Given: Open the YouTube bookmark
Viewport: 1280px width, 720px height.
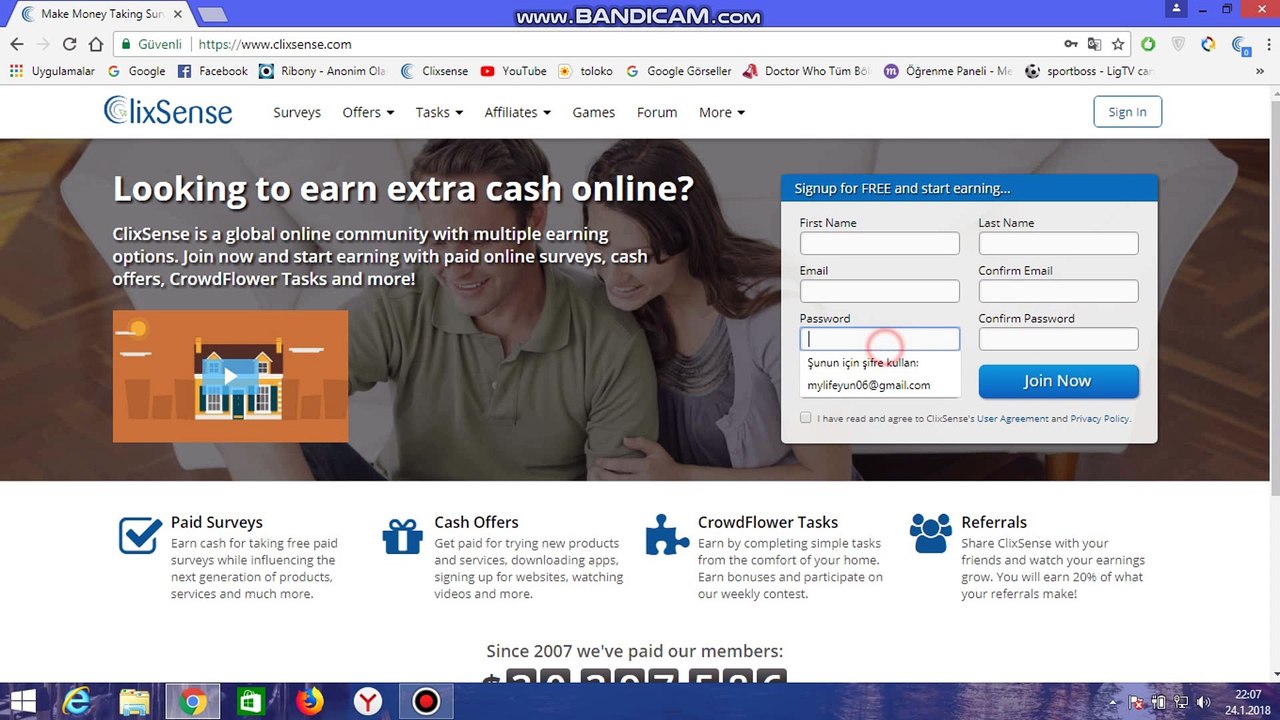Looking at the screenshot, I should pyautogui.click(x=513, y=71).
